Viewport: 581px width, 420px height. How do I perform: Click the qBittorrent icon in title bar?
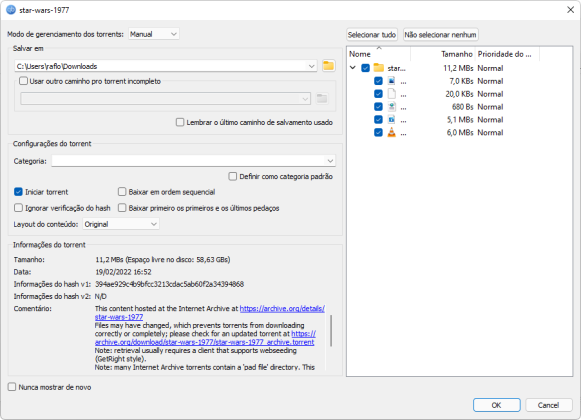tap(11, 10)
